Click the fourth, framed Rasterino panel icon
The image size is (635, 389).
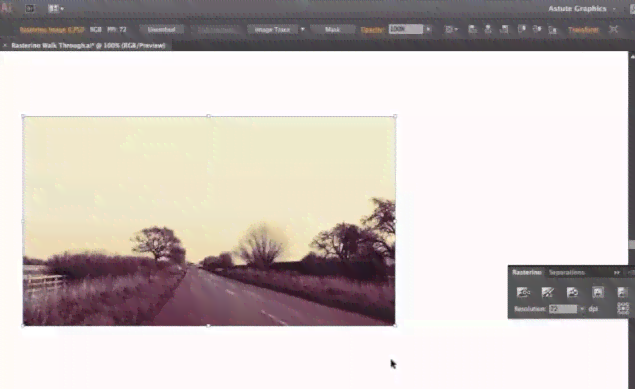pyautogui.click(x=598, y=292)
